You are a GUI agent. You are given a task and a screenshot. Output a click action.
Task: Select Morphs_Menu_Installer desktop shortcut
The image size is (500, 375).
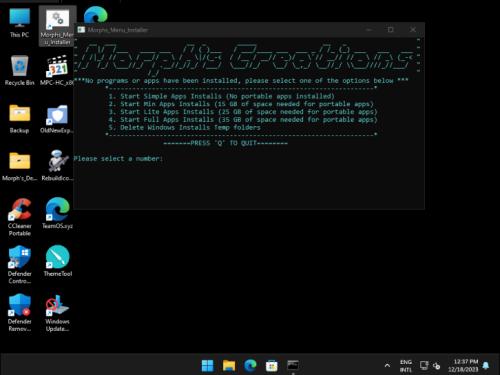pos(57,27)
